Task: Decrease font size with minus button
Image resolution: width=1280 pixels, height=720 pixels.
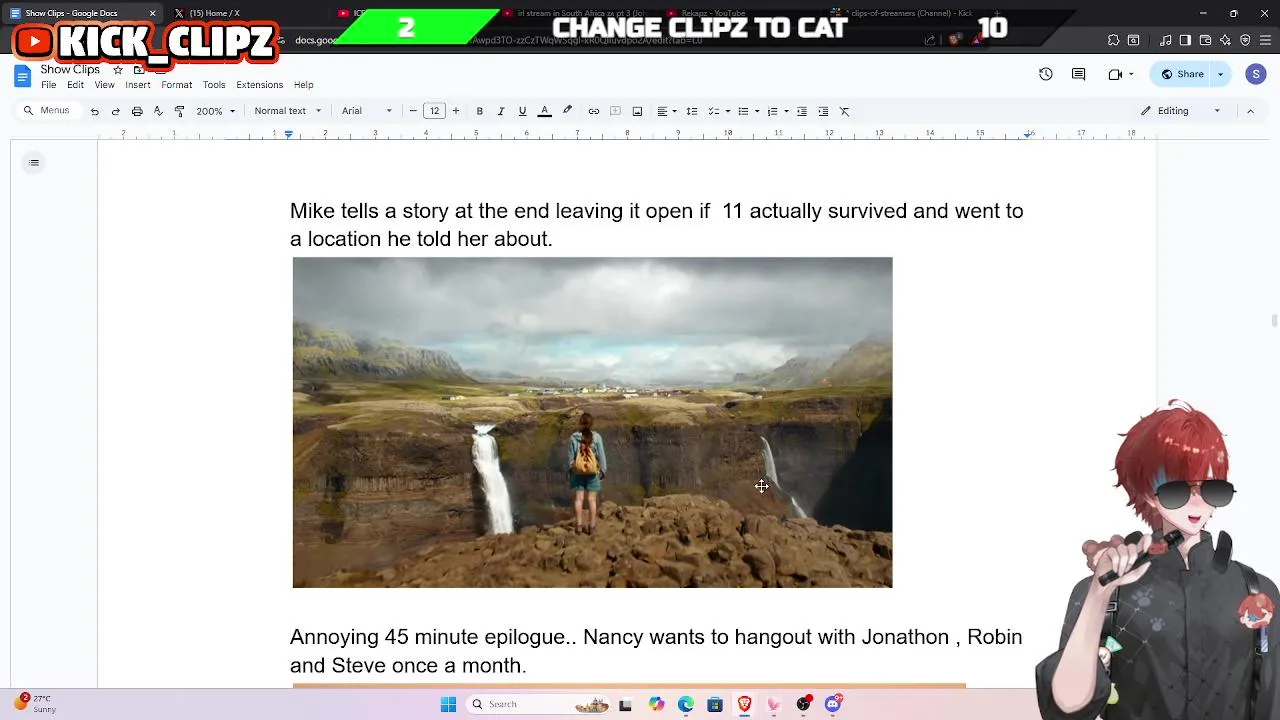Action: (413, 111)
